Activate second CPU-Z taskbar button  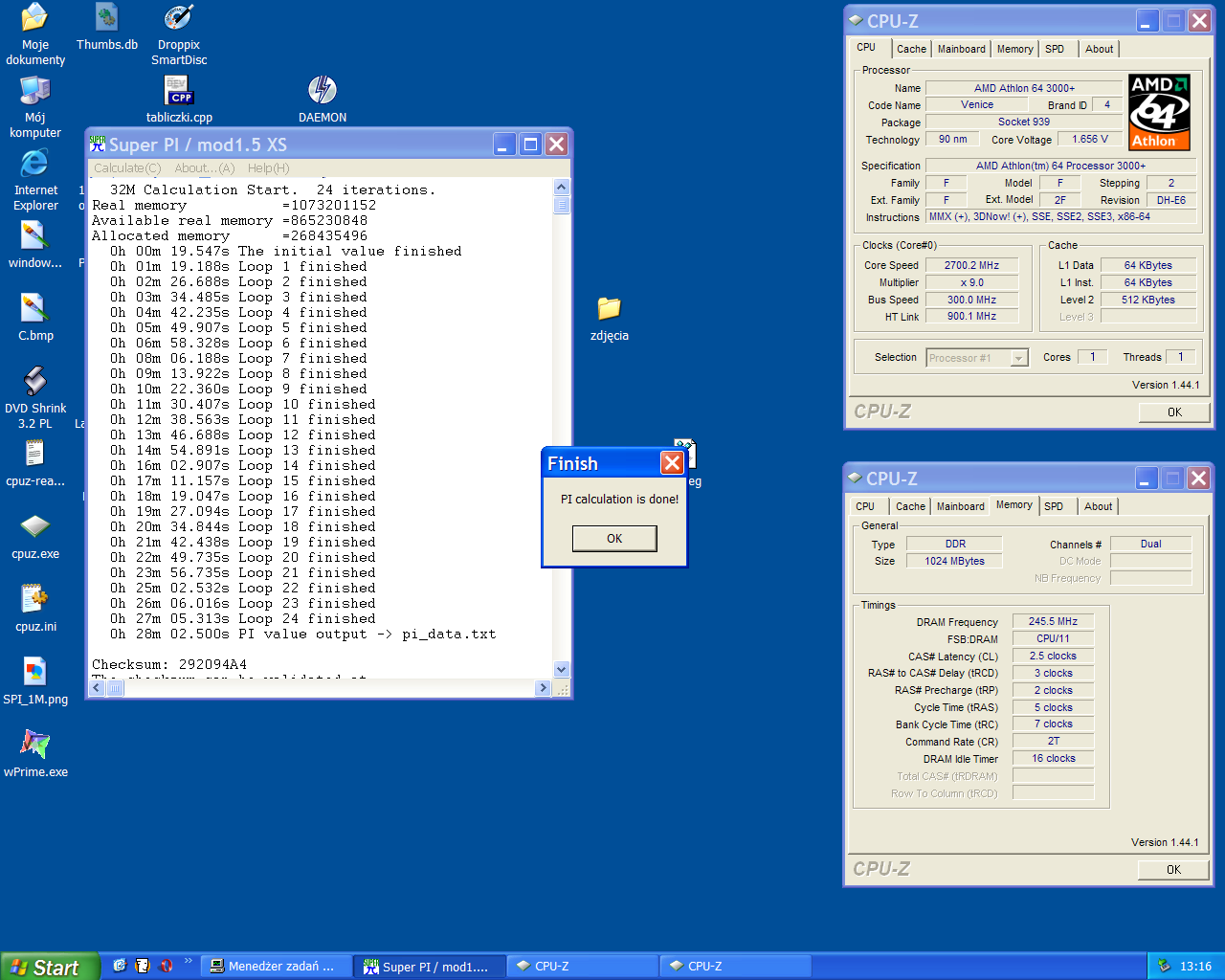[735, 967]
